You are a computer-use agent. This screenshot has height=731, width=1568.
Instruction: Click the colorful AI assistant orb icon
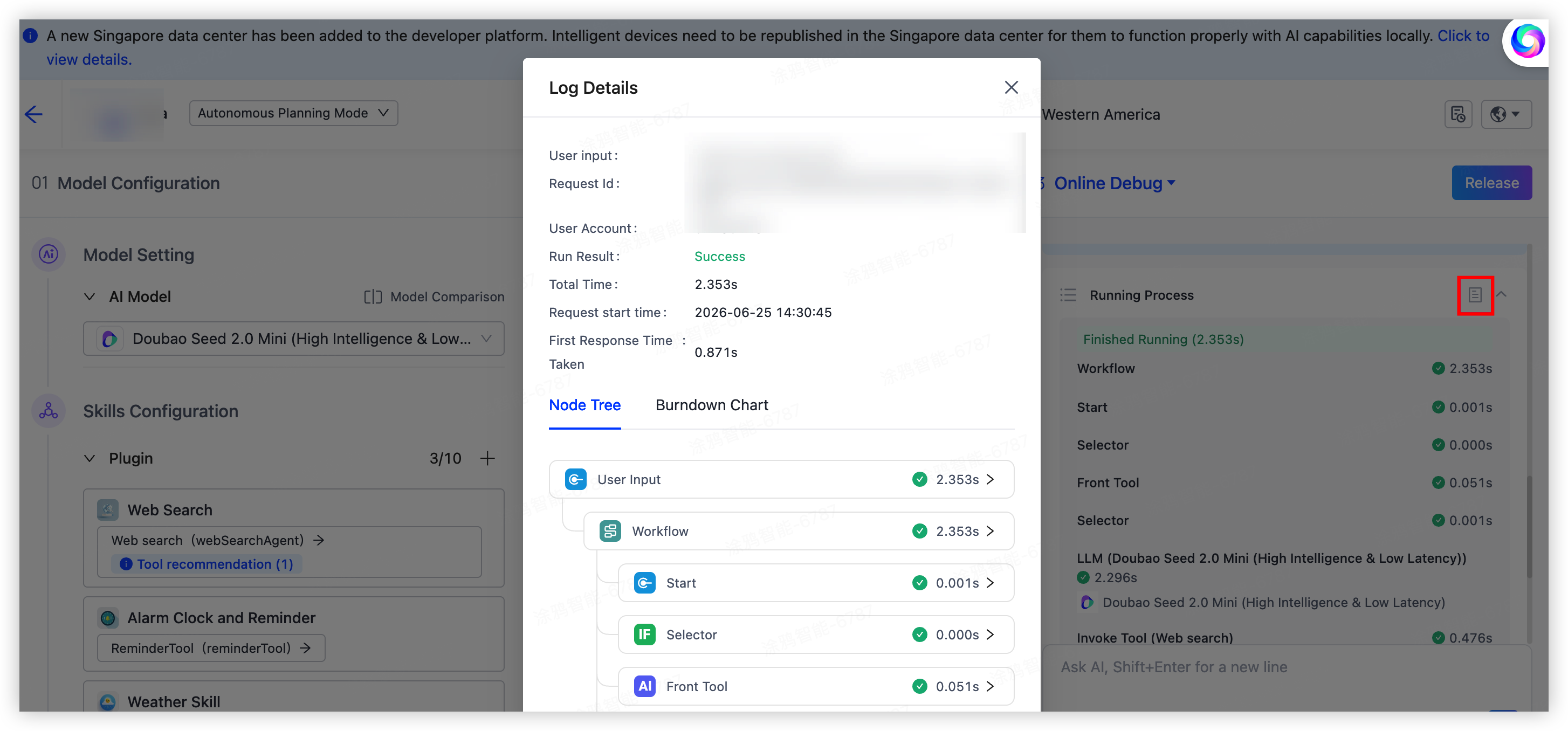(x=1526, y=41)
